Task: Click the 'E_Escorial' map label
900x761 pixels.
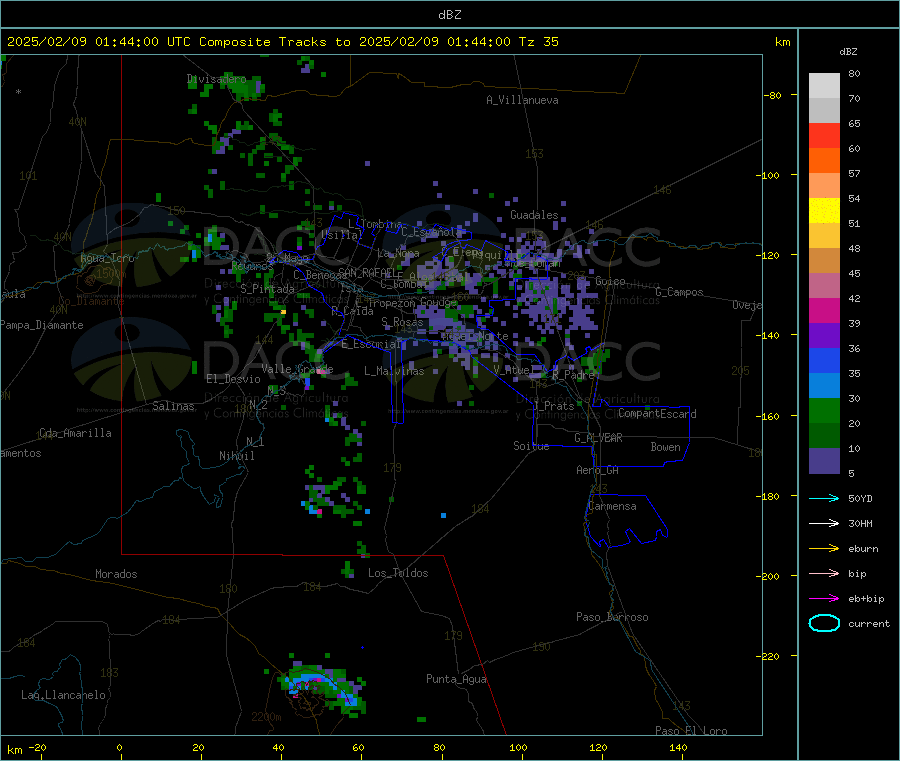Action: click(x=371, y=344)
